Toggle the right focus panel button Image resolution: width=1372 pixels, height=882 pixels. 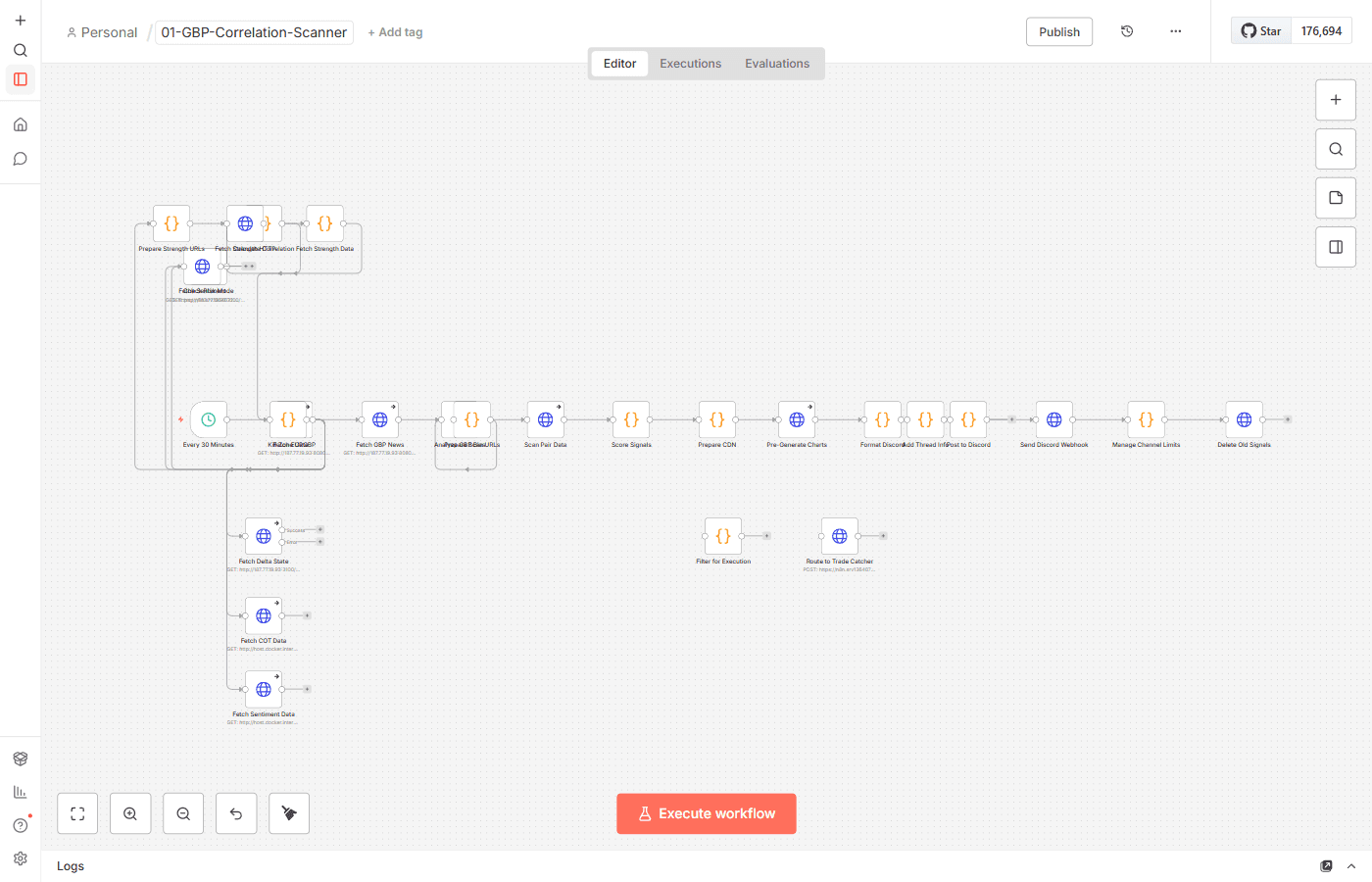[1335, 247]
